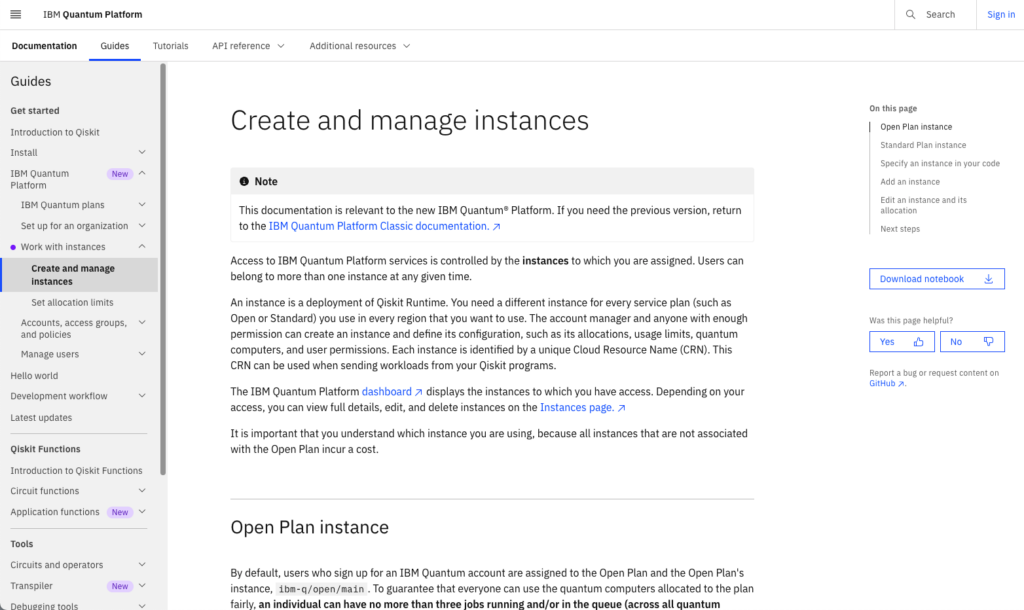Viewport: 1024px width, 610px height.
Task: Jump to Add an instance section
Action: point(910,182)
